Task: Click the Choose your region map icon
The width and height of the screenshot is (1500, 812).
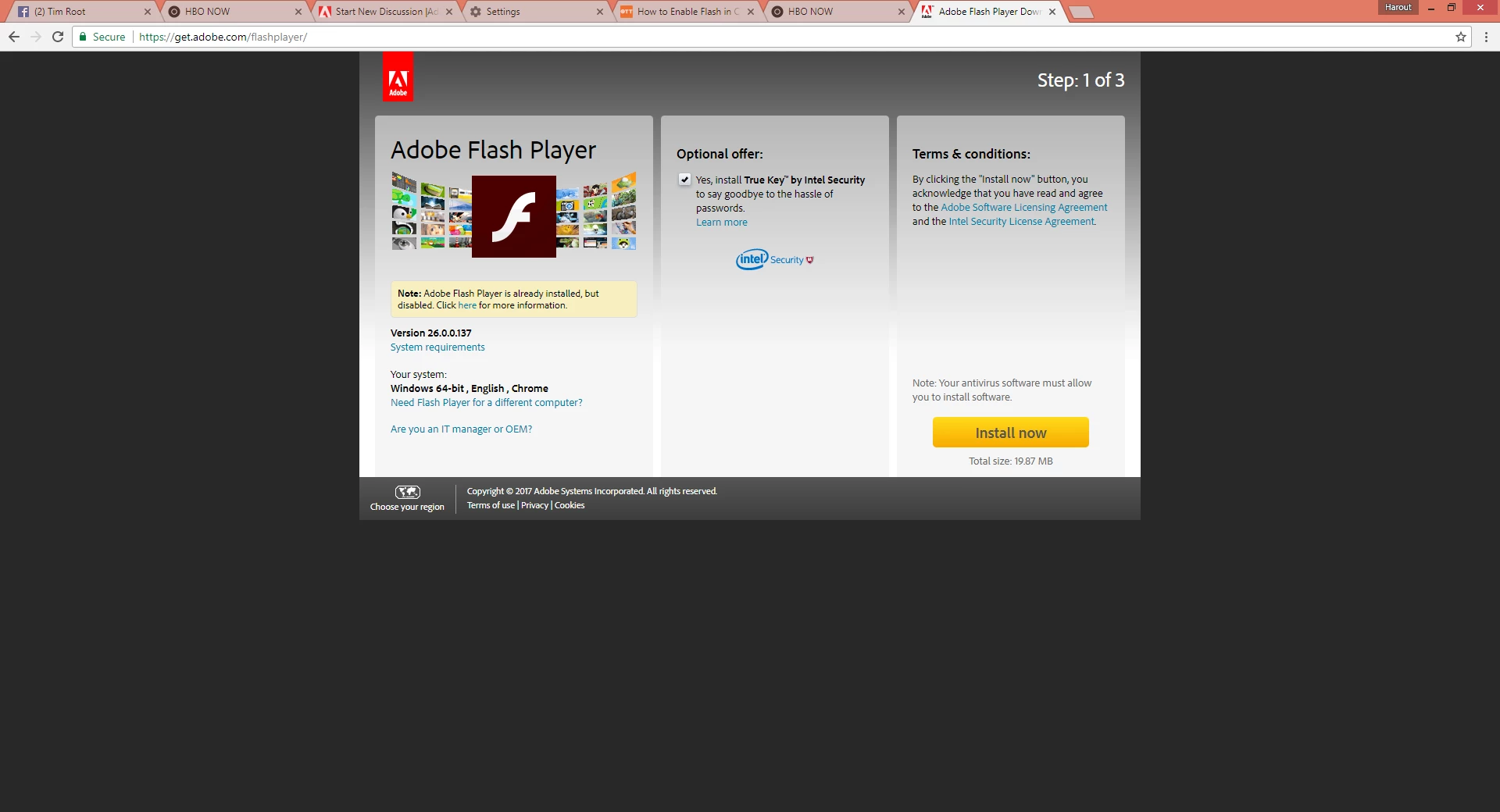Action: tap(407, 492)
